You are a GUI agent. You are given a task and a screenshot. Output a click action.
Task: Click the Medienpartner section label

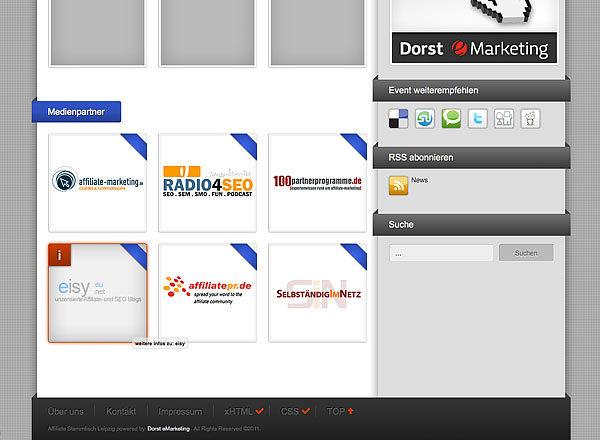76,112
